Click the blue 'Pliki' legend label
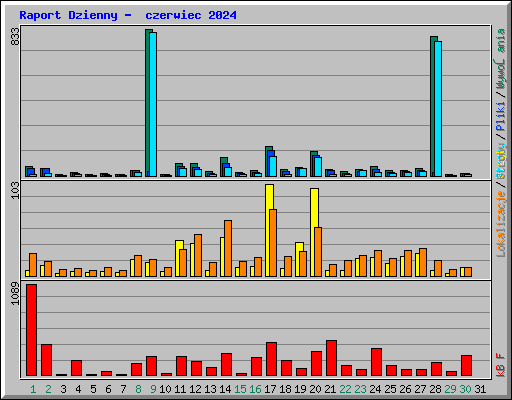512x400 pixels. coord(501,116)
